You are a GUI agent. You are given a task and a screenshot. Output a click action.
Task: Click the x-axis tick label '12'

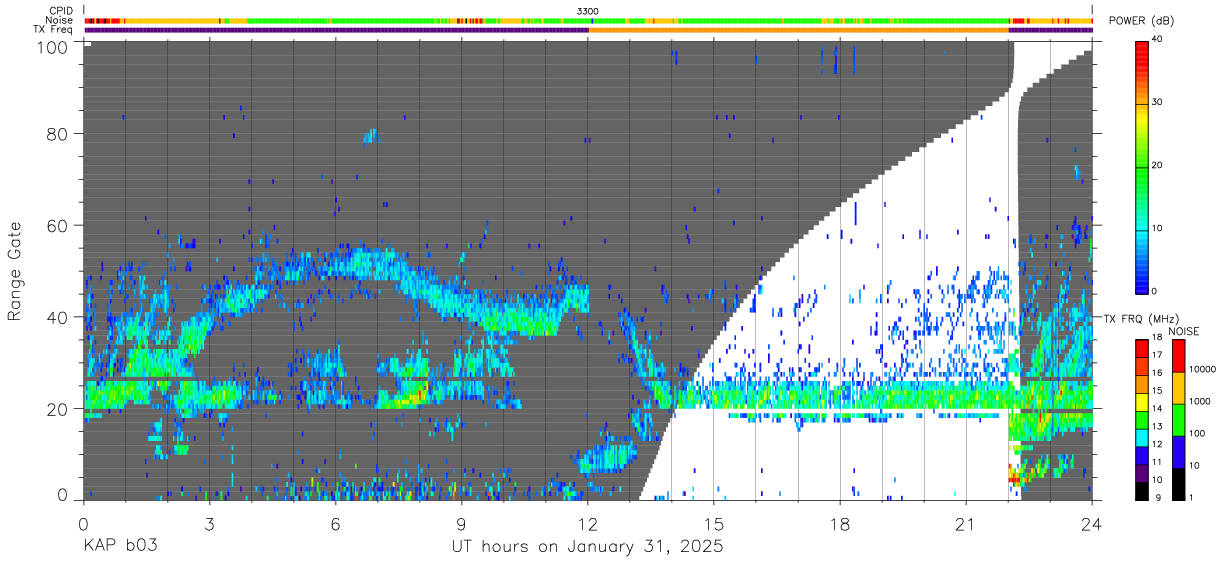tap(588, 523)
